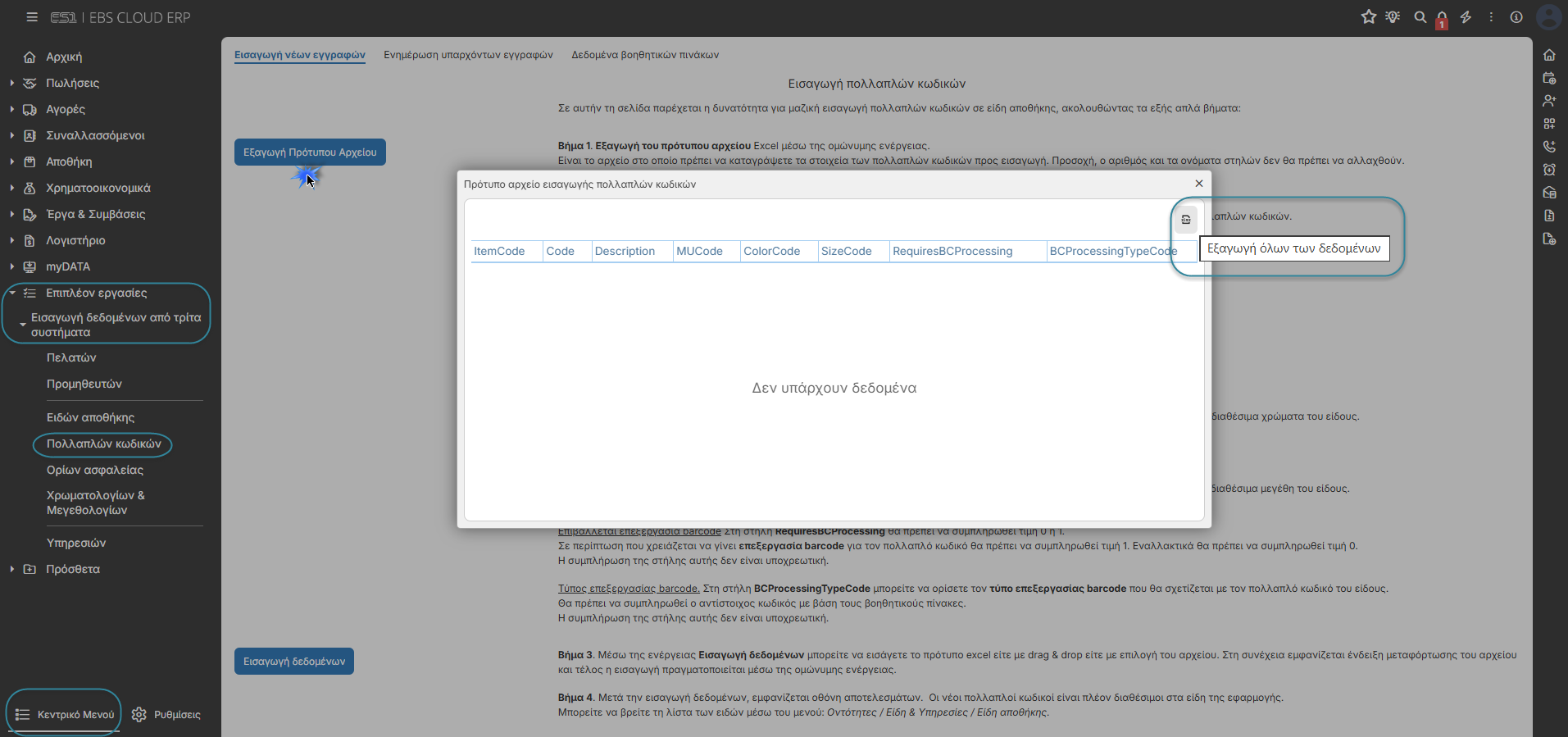Image resolution: width=1568 pixels, height=737 pixels.
Task: Click the add widget grid icon
Action: click(1549, 124)
